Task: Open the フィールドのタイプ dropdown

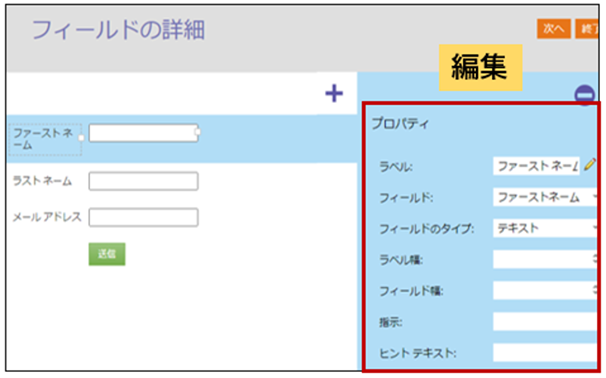Action: [545, 228]
